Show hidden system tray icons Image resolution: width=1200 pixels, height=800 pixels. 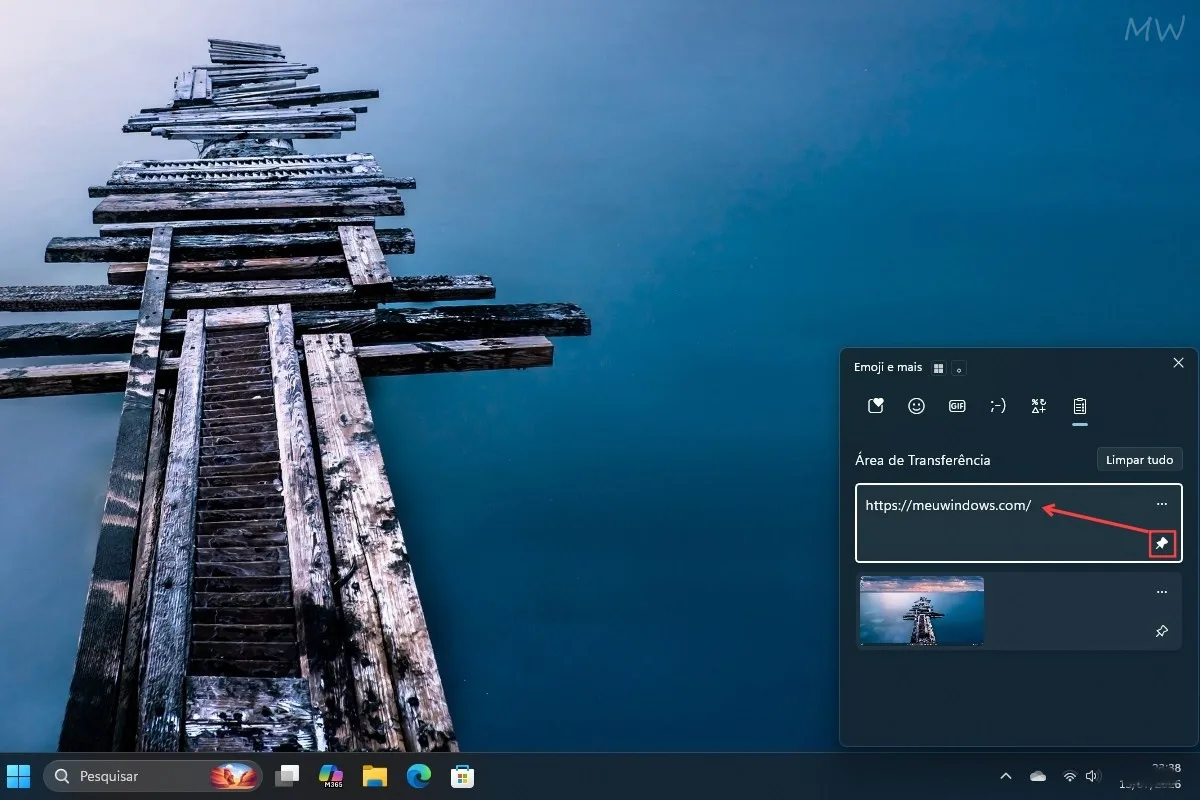tap(1006, 776)
